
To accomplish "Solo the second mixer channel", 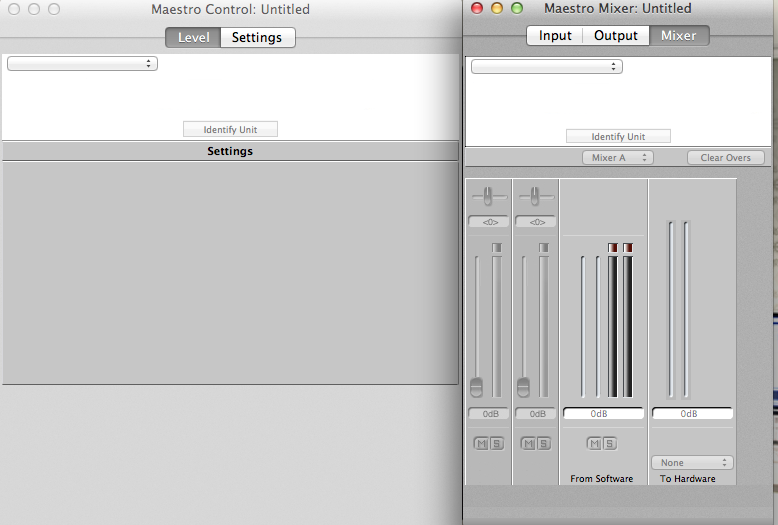I will (544, 444).
